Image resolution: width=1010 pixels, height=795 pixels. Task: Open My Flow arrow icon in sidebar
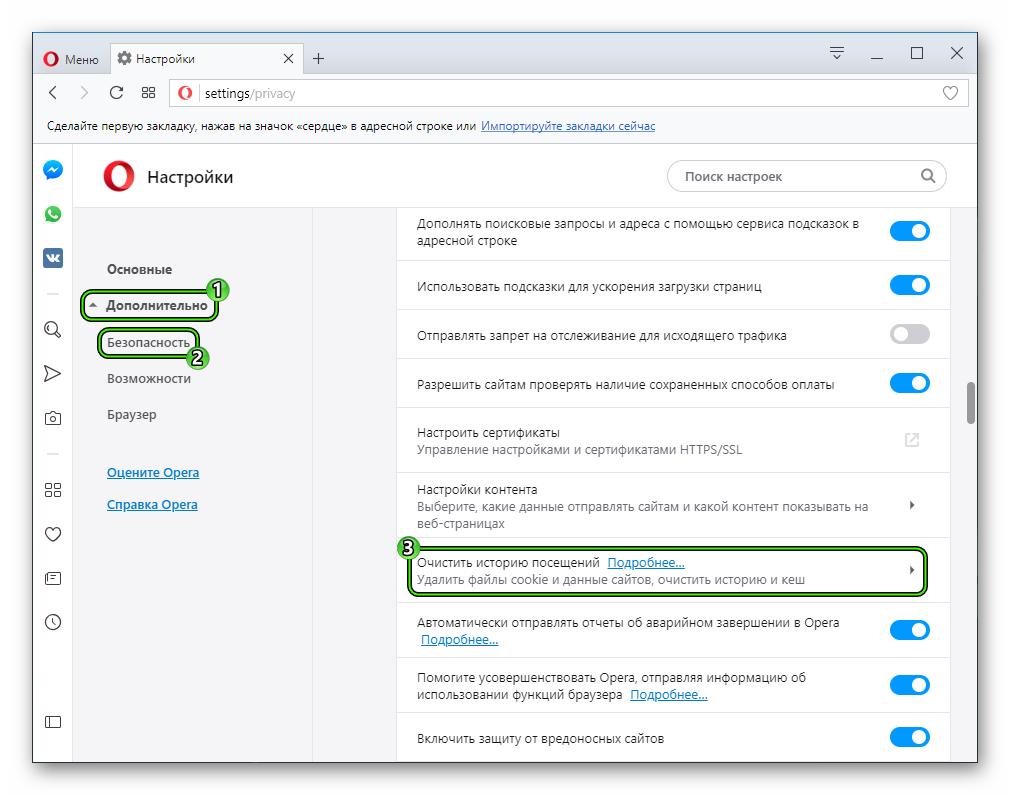[x=53, y=374]
